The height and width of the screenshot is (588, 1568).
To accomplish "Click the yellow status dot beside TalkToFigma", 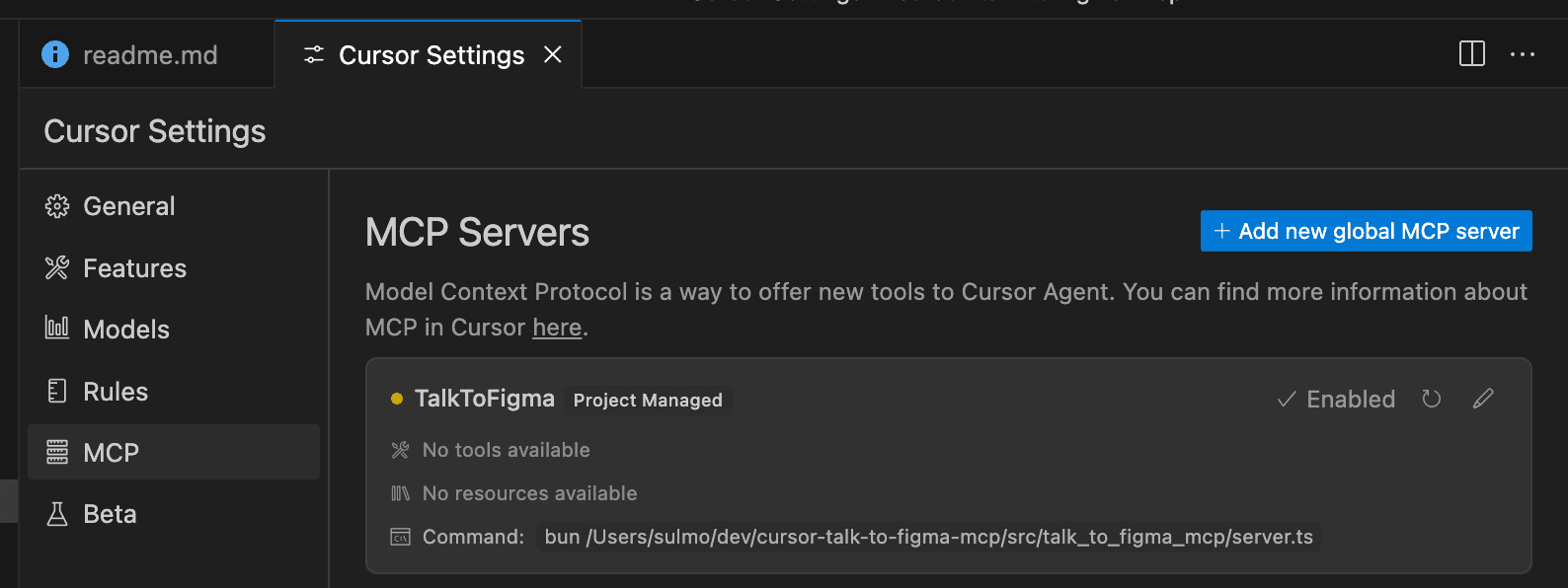I will (x=397, y=399).
